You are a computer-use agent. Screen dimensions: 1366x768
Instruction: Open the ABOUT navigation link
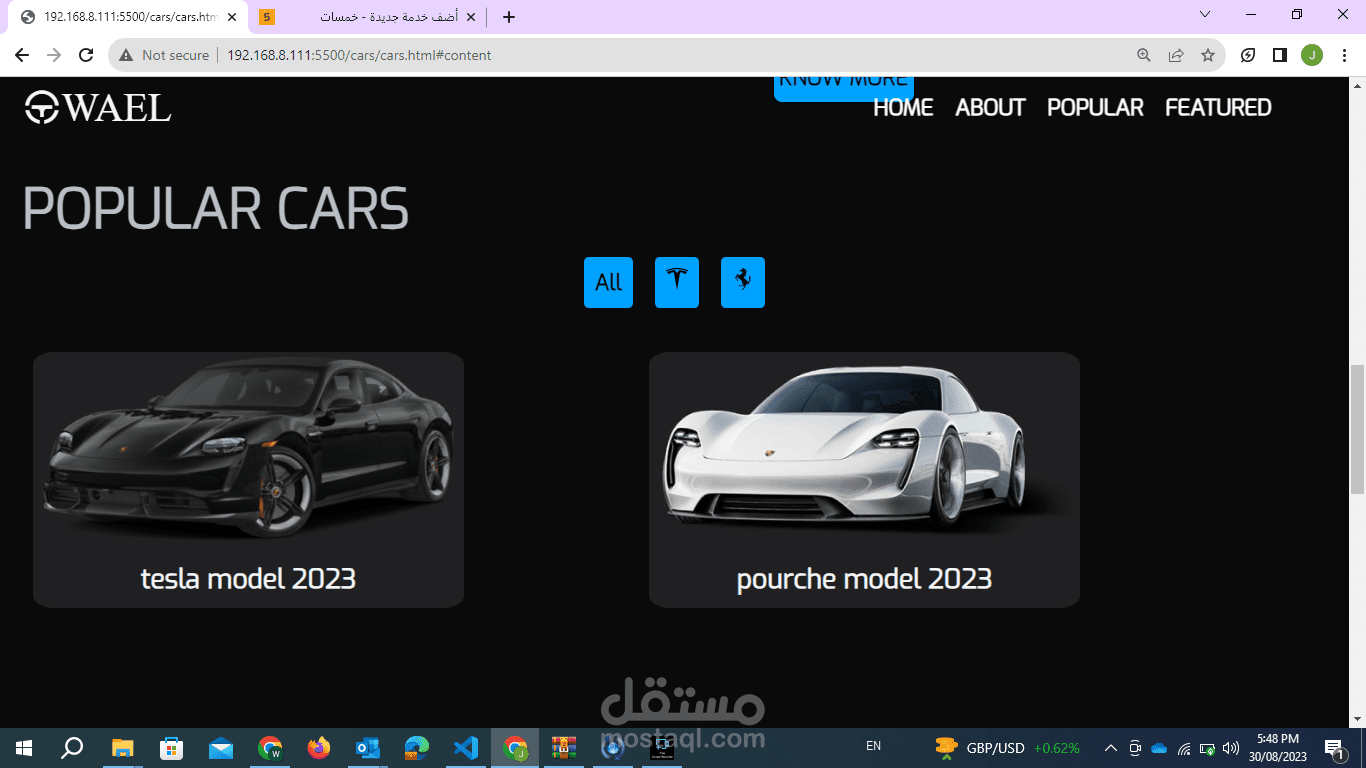pos(990,107)
